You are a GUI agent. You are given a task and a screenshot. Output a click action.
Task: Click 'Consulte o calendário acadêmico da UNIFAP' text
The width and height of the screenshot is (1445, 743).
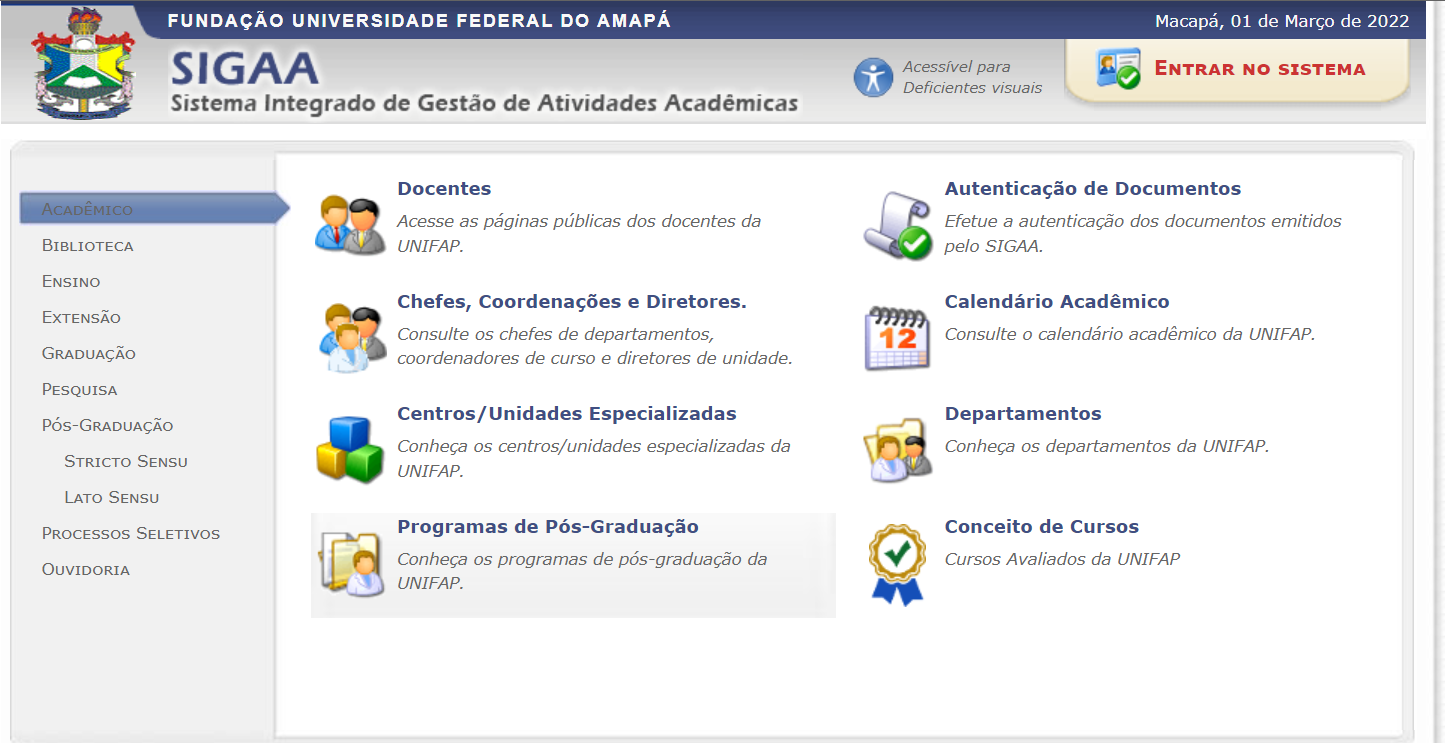tap(1130, 334)
